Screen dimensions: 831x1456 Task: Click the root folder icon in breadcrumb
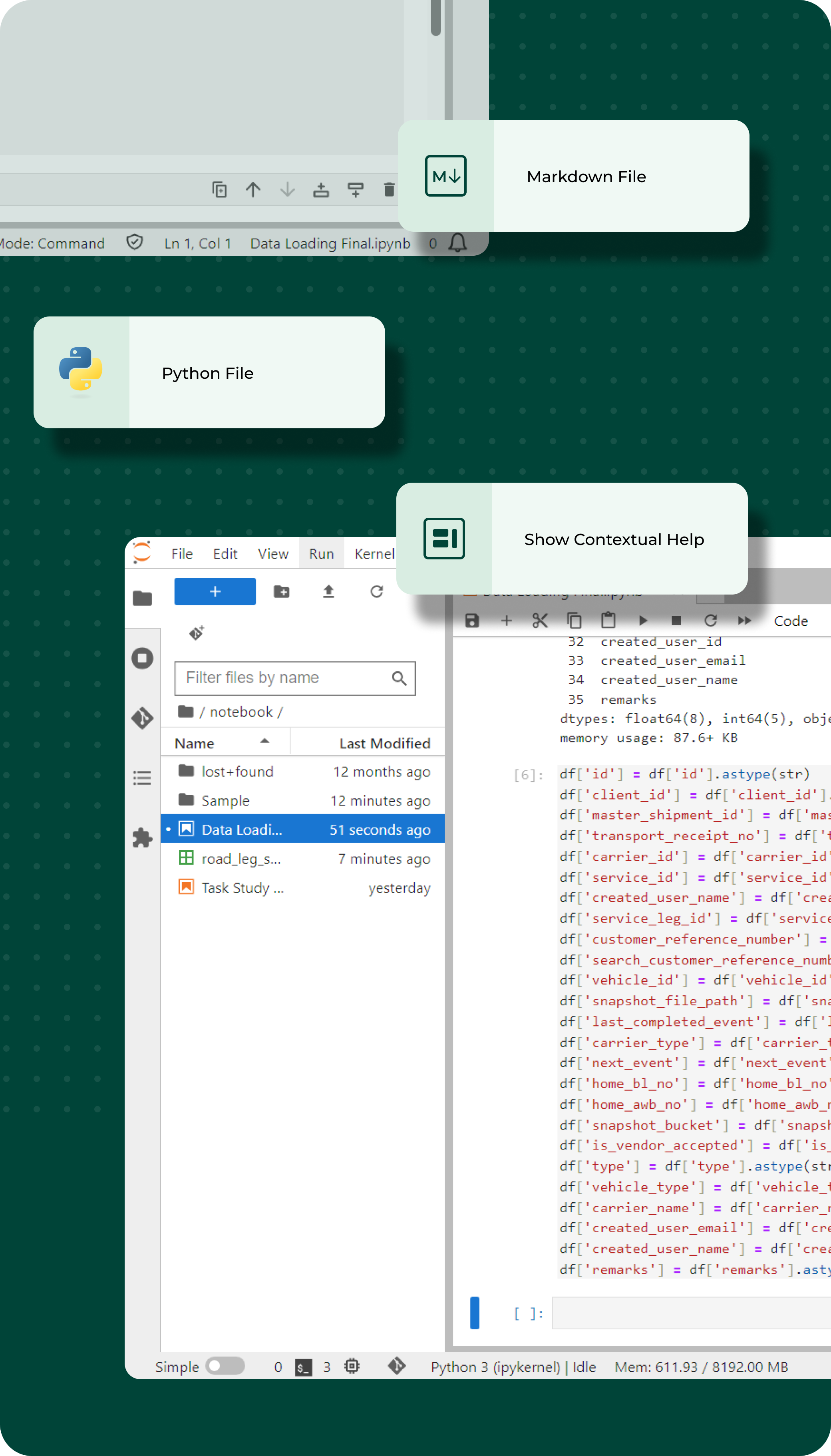coord(185,711)
